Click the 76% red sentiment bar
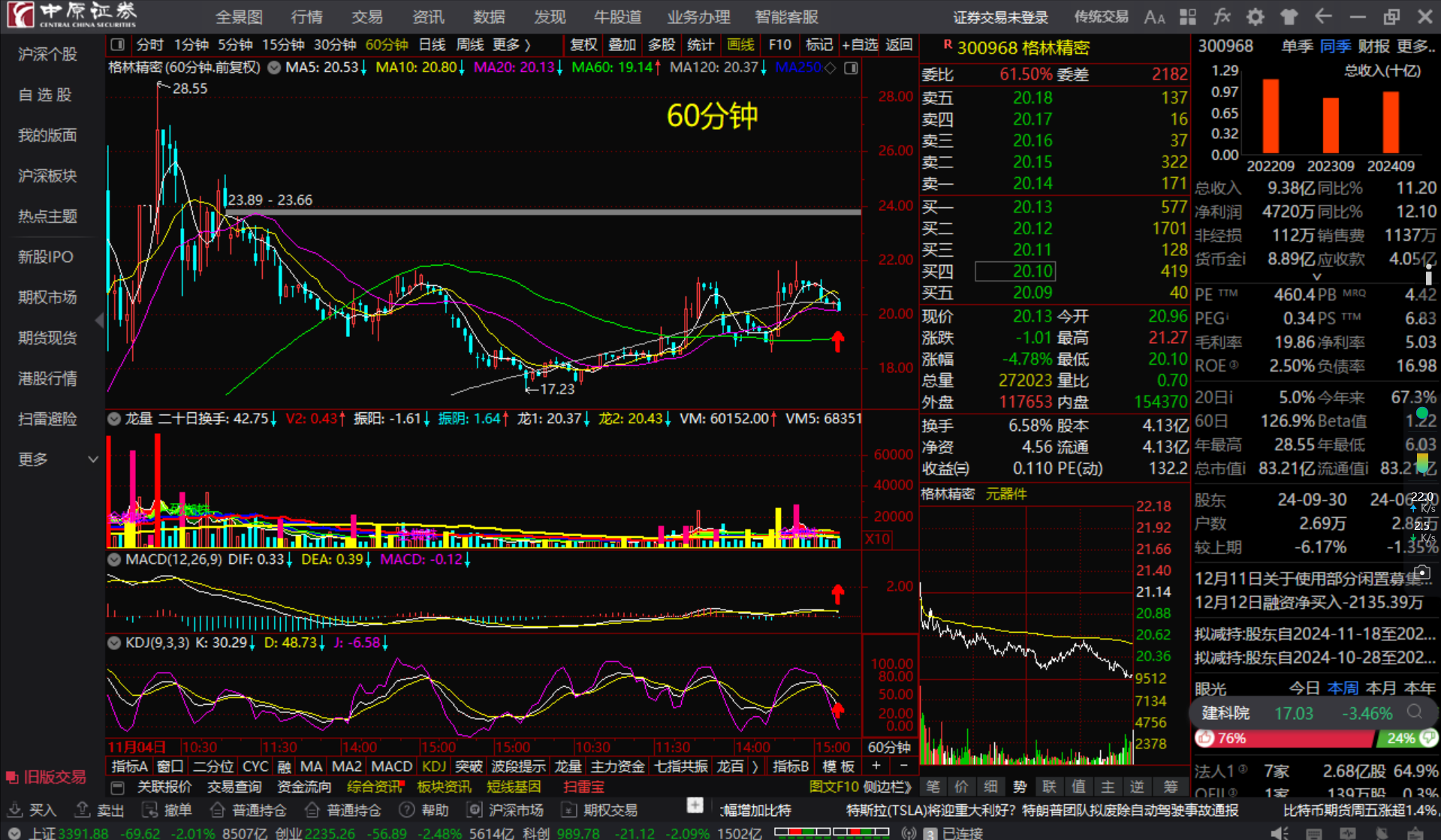Viewport: 1441px width, 840px height. (x=1285, y=739)
